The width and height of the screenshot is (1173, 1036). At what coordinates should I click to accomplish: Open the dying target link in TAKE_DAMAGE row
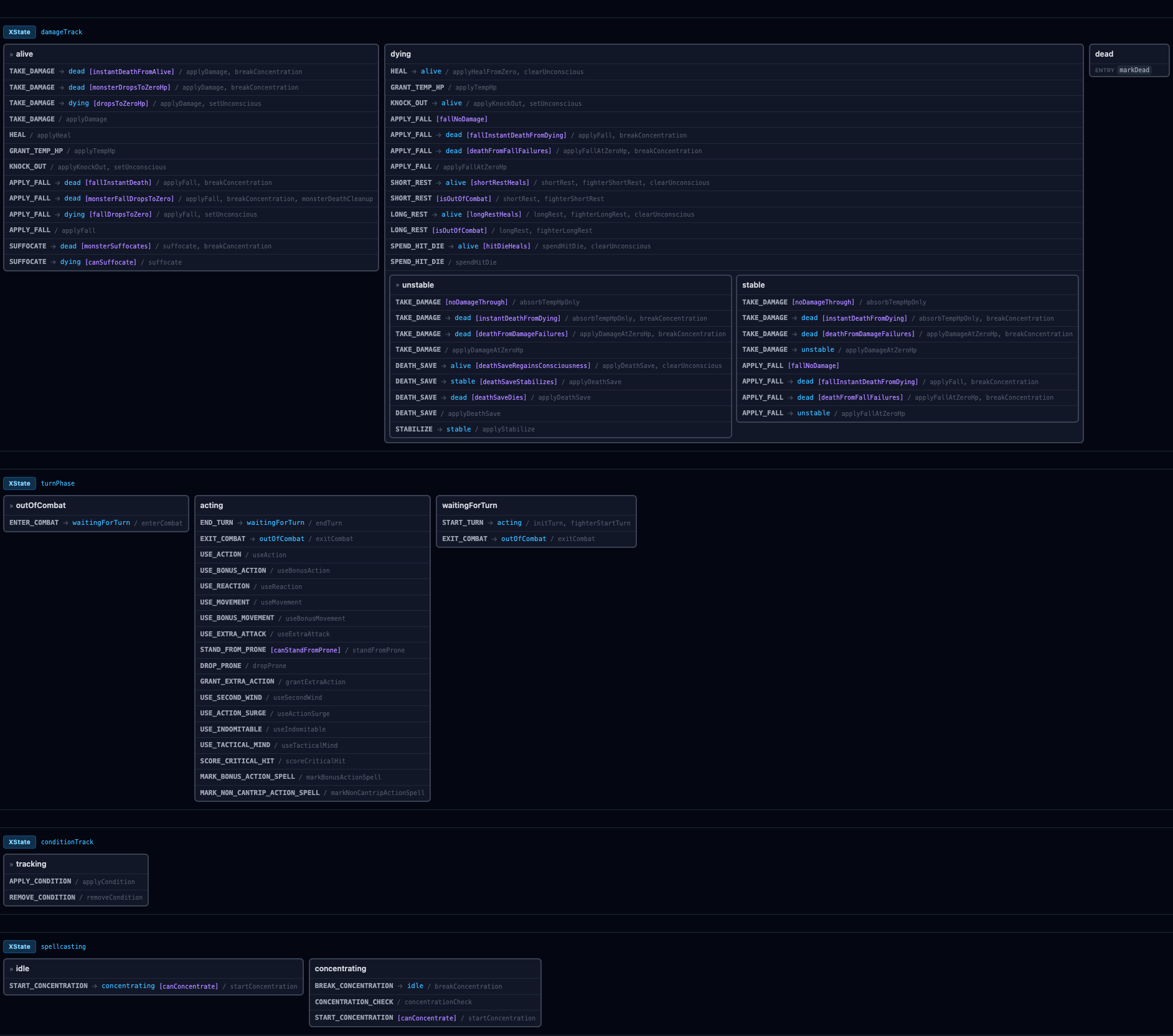point(78,103)
